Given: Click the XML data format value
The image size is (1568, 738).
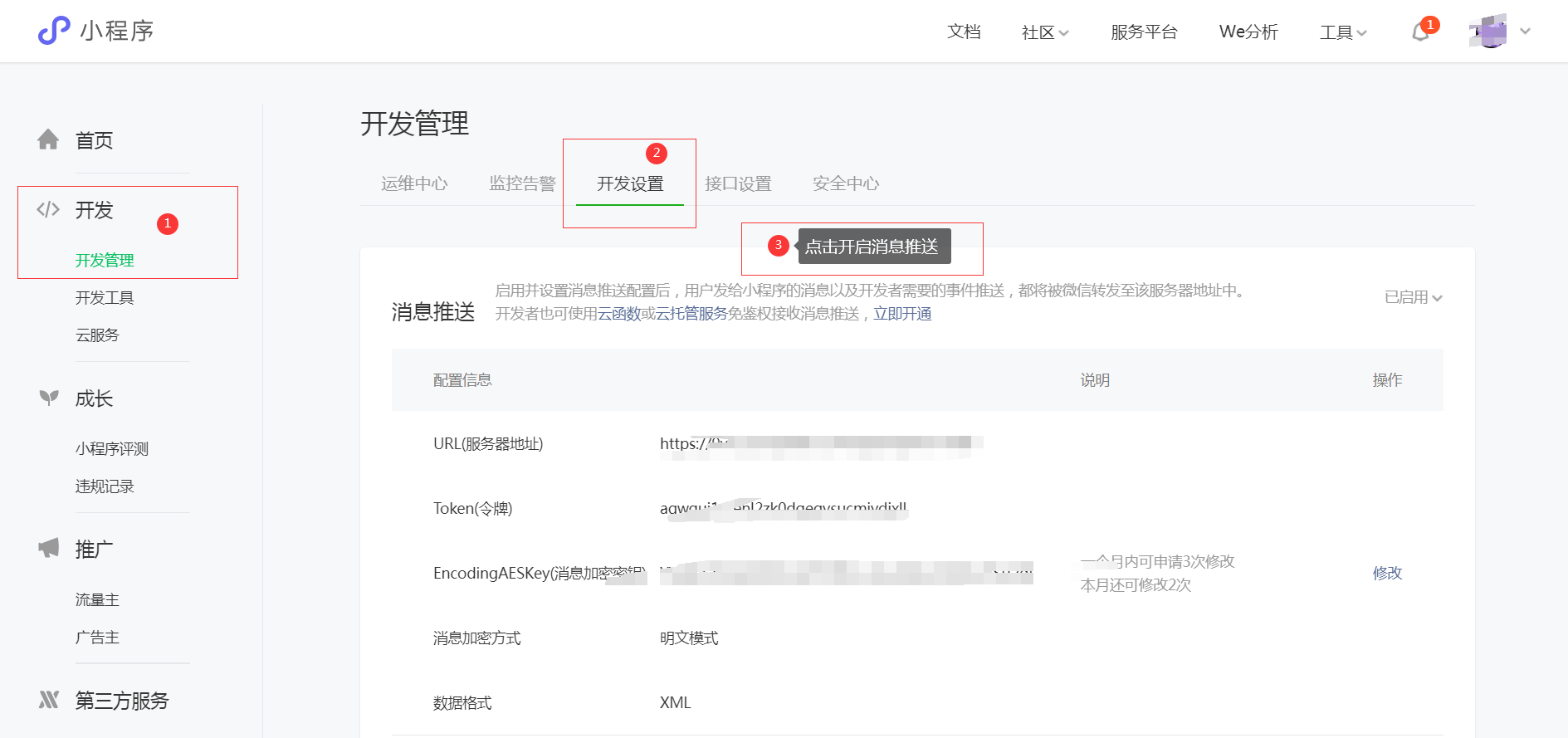Looking at the screenshot, I should pos(675,702).
